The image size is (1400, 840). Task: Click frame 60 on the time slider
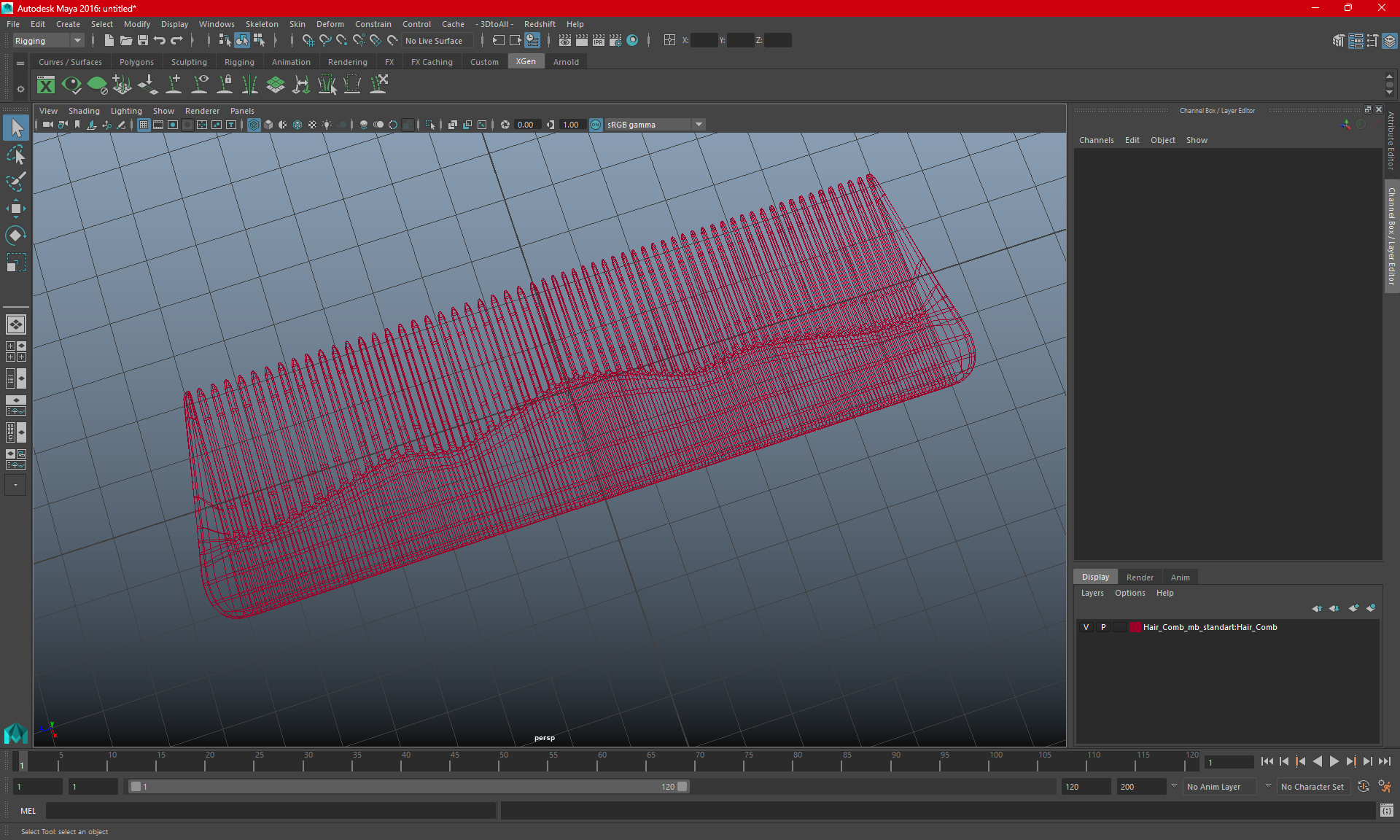click(597, 761)
